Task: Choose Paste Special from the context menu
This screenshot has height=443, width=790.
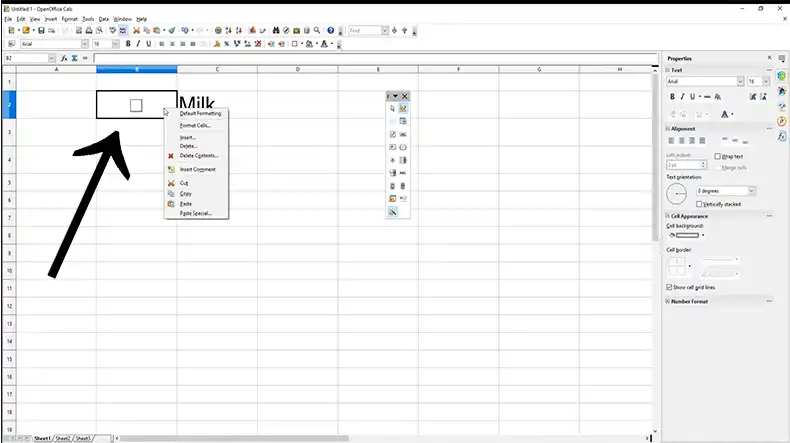Action: pos(196,213)
